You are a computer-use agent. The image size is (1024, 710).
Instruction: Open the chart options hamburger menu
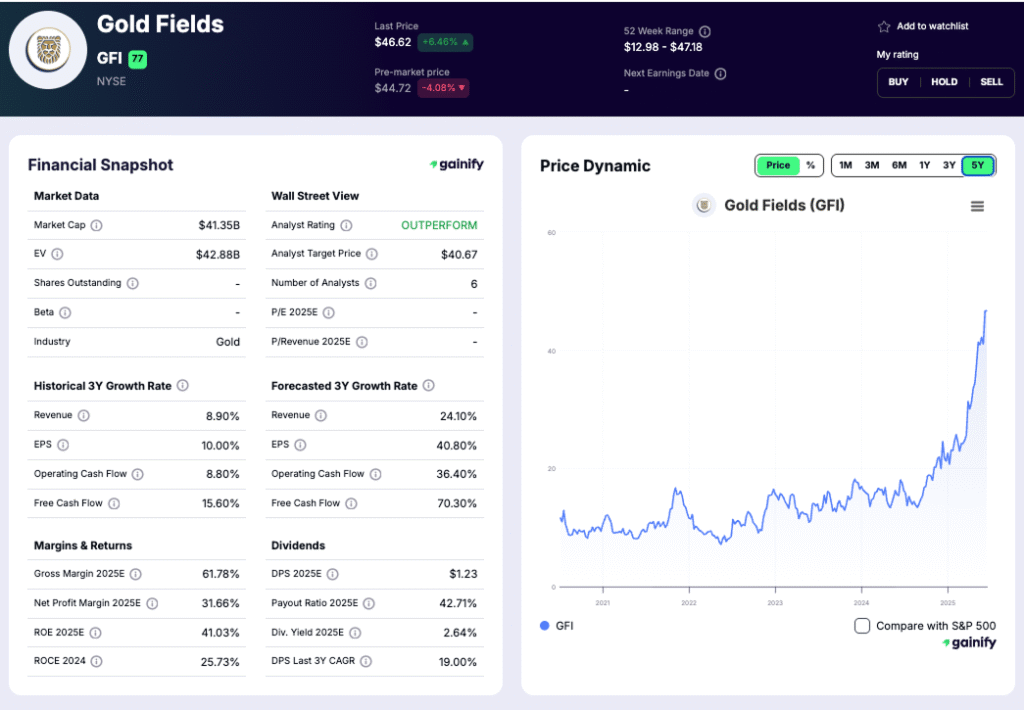pyautogui.click(x=977, y=206)
